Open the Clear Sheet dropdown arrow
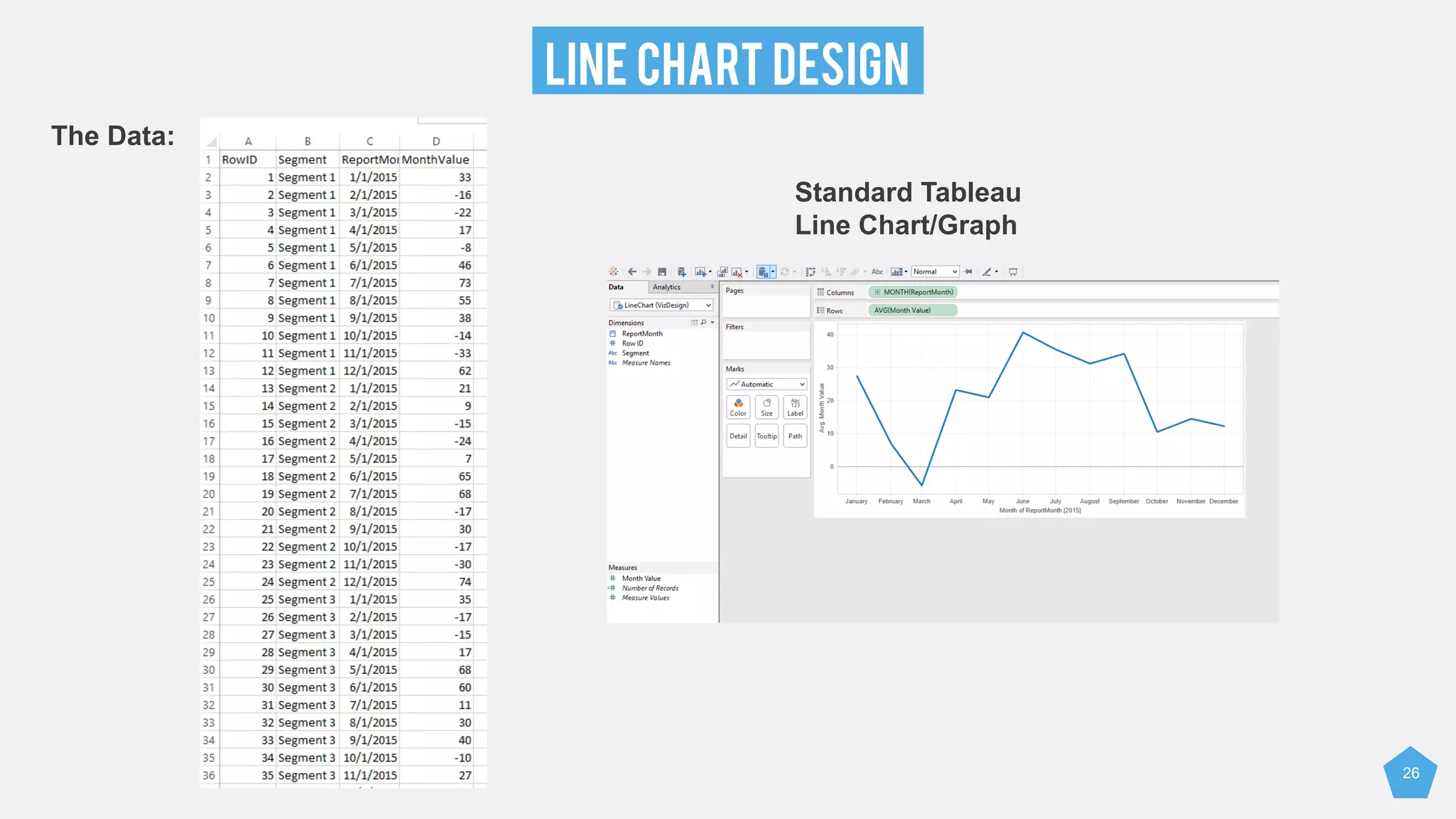The image size is (1456, 819). click(x=746, y=272)
